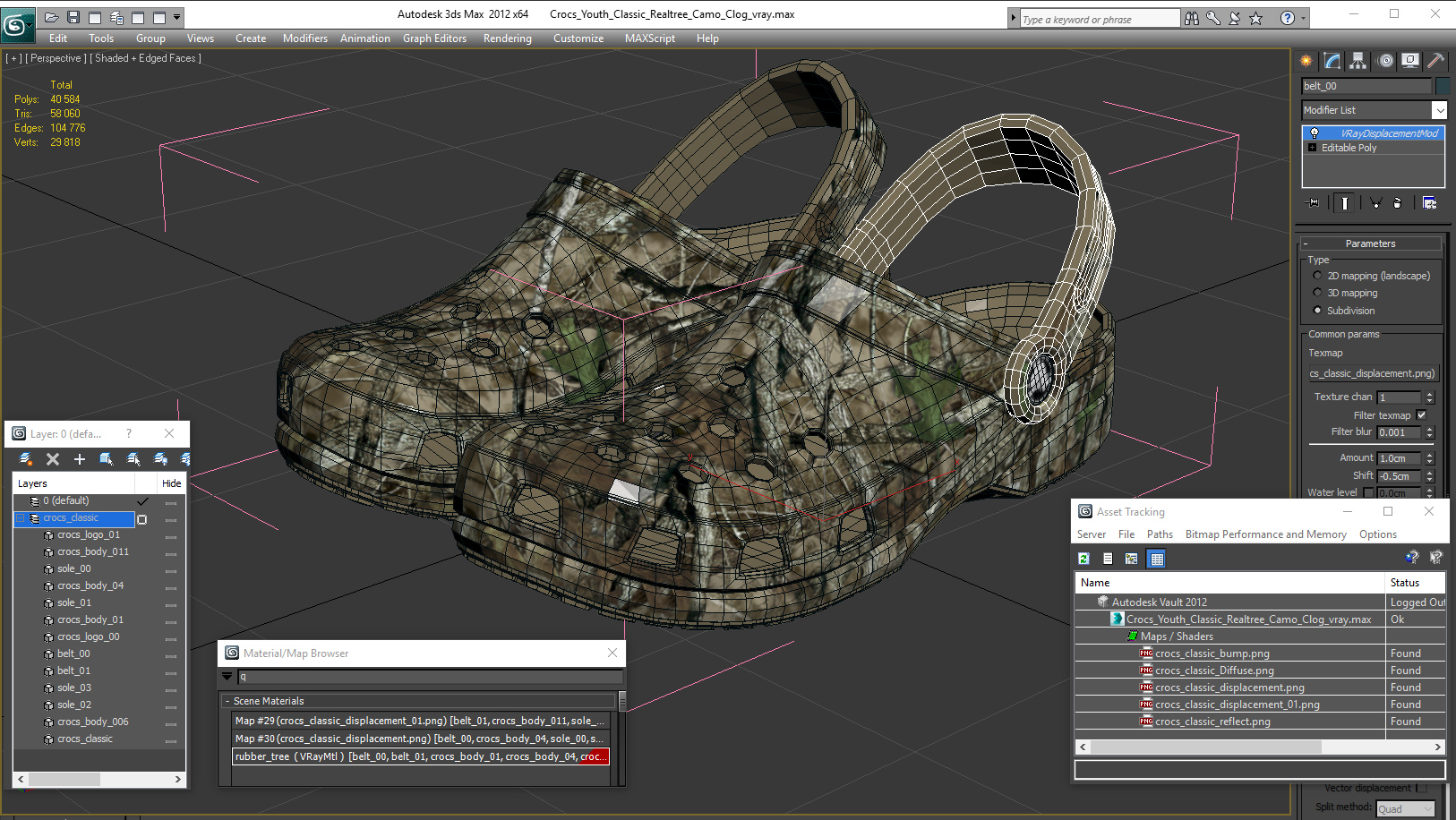Screen dimensions: 1456x820
Task: Collapse the crocs_classic layer tree
Action: 21,518
